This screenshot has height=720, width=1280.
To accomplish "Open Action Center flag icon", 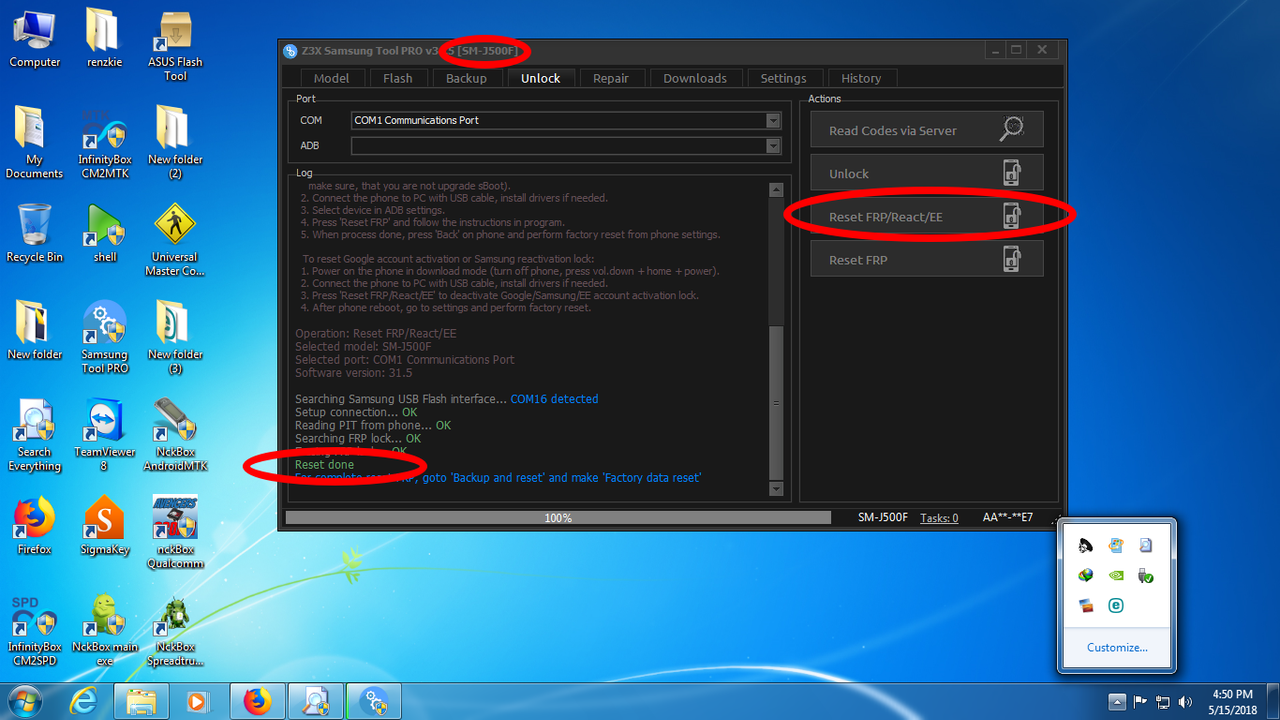I will click(x=1140, y=701).
